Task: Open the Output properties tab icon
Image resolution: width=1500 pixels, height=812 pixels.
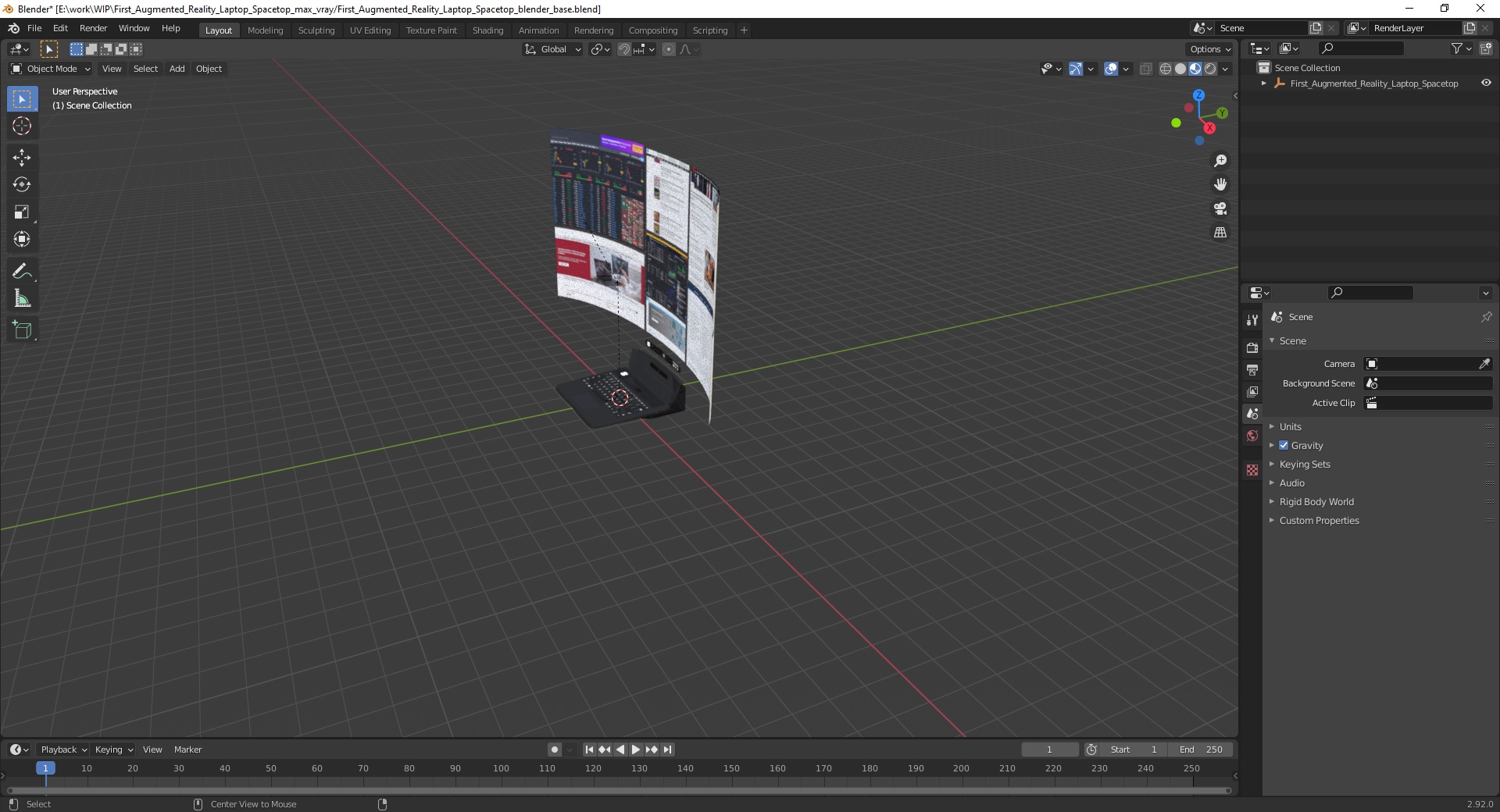Action: pyautogui.click(x=1252, y=369)
